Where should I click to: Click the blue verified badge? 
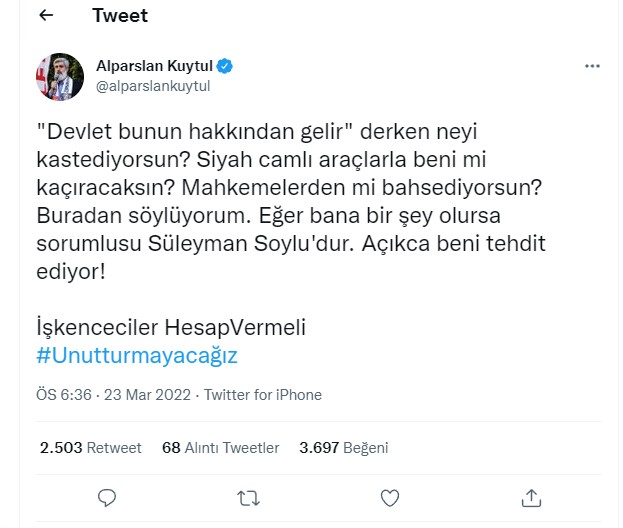click(x=226, y=66)
